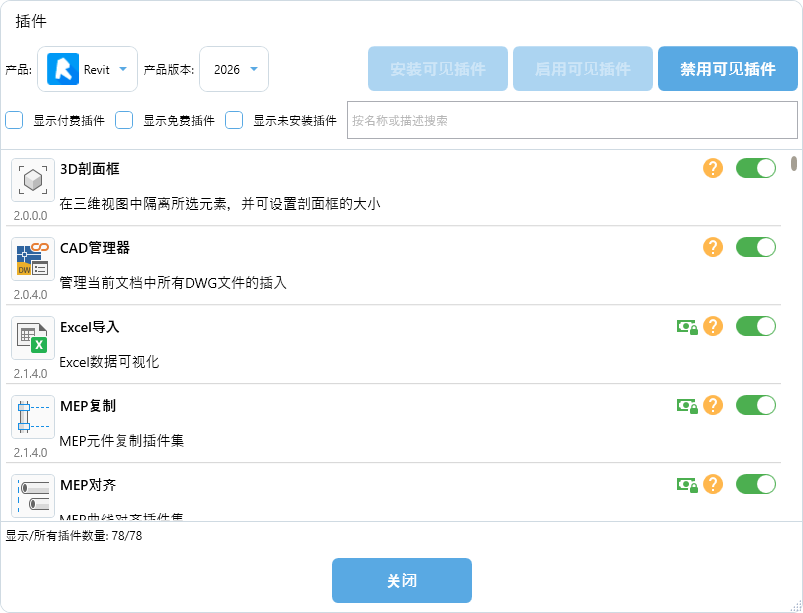Image resolution: width=803 pixels, height=613 pixels.
Task: Click the CAD管理器 plugin icon
Action: pos(33,259)
